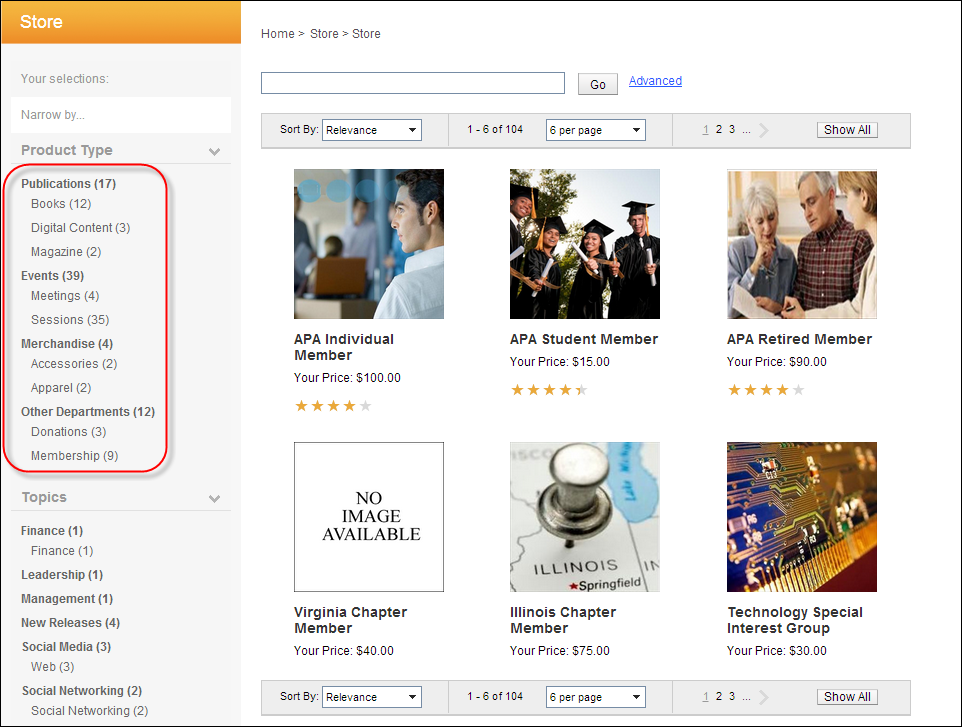Collapse the Product Type section chevron
The height and width of the screenshot is (727, 962).
coord(214,152)
